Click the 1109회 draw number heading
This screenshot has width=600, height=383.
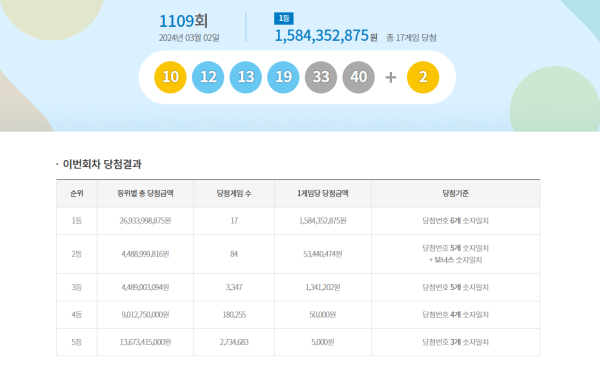(183, 21)
